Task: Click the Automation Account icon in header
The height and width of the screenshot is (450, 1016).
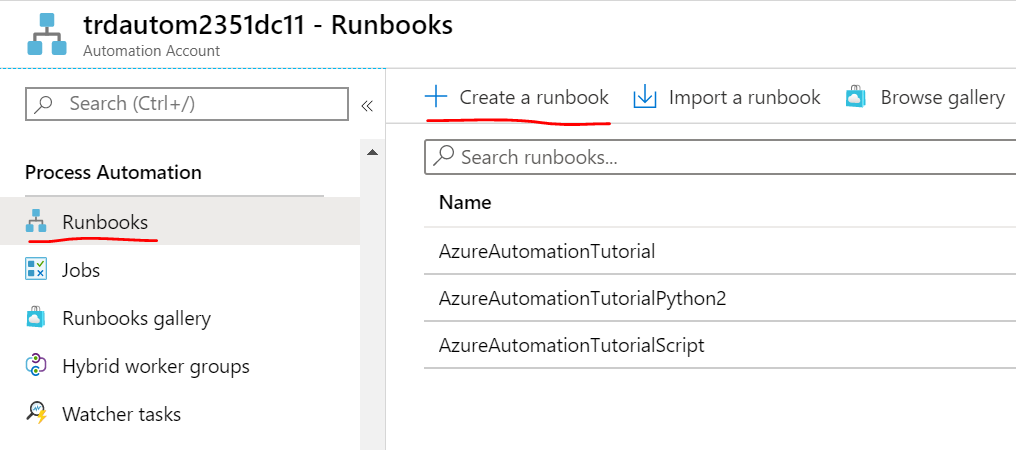Action: coord(46,33)
